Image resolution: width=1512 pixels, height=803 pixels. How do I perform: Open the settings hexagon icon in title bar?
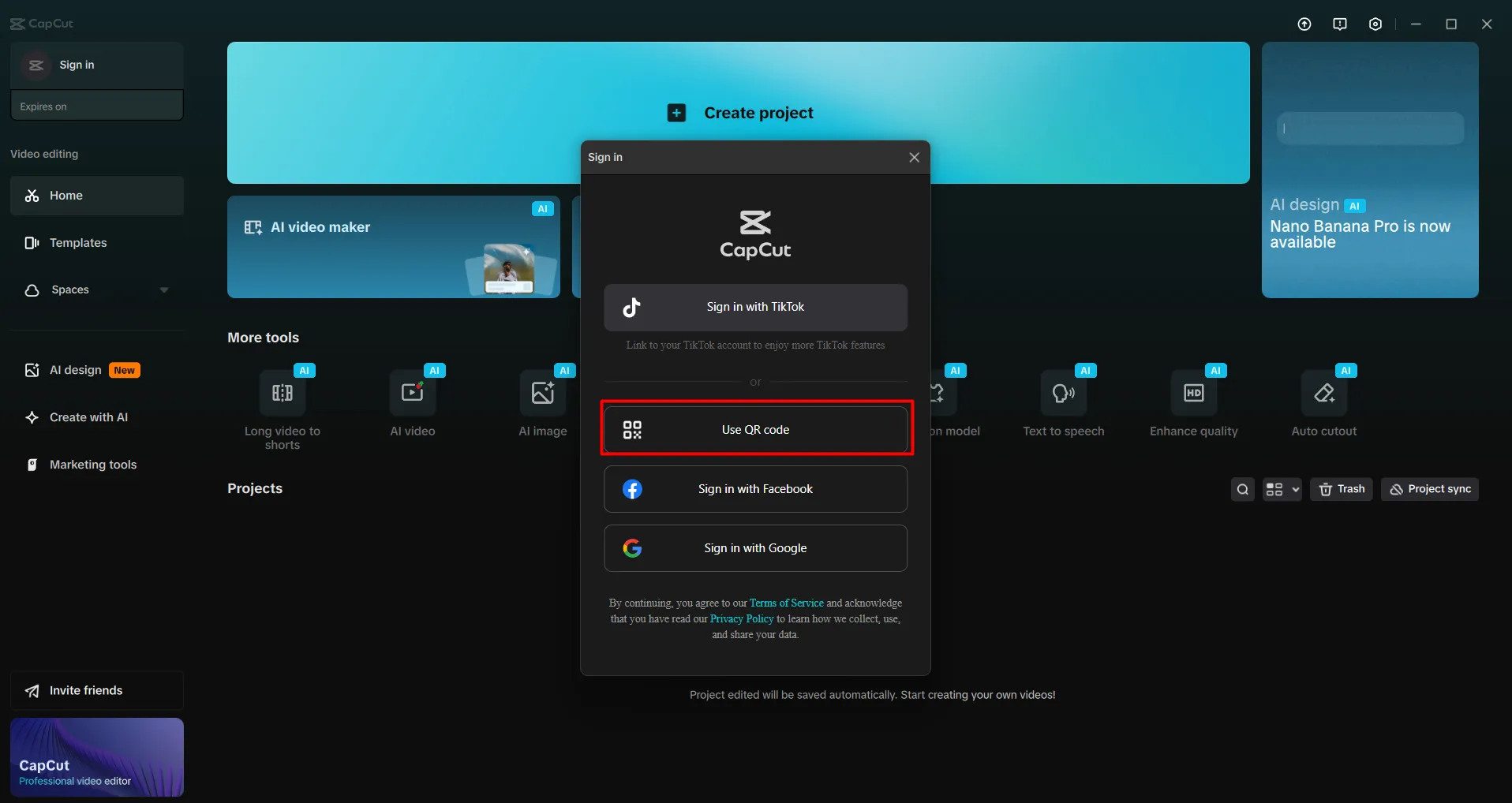pyautogui.click(x=1375, y=24)
